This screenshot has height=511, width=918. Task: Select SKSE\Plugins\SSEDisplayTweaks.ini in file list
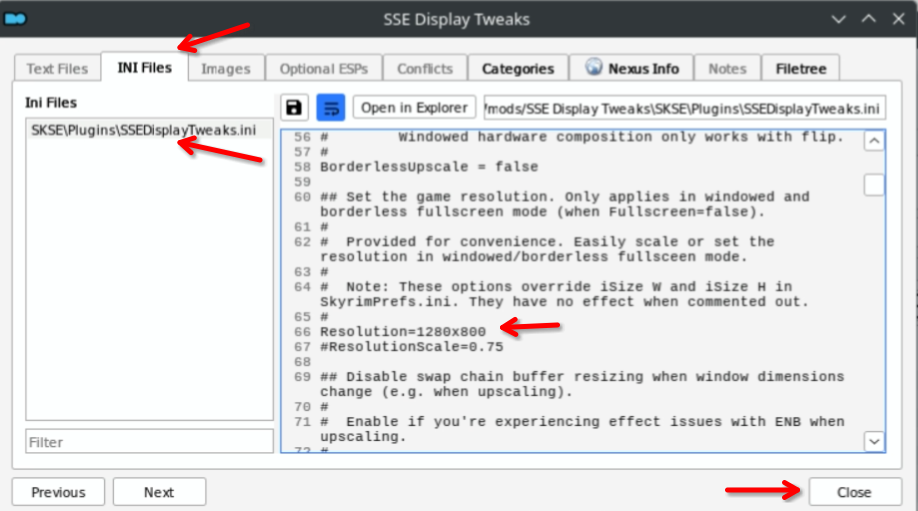point(149,130)
